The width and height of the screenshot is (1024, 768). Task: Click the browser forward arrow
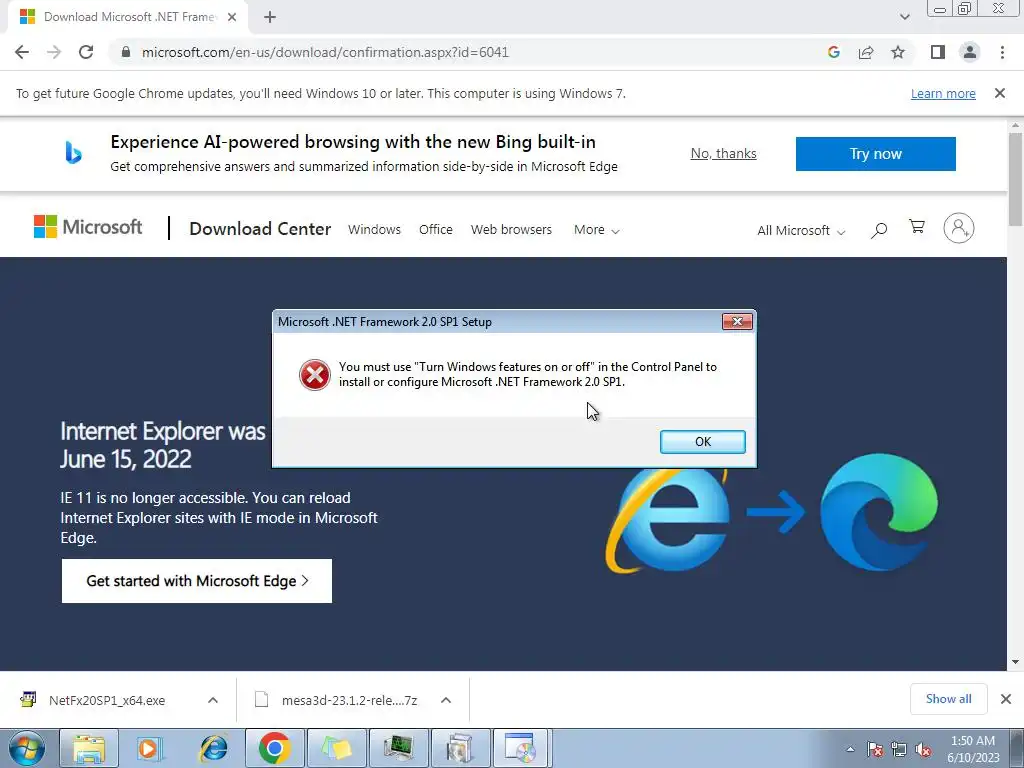tap(54, 52)
